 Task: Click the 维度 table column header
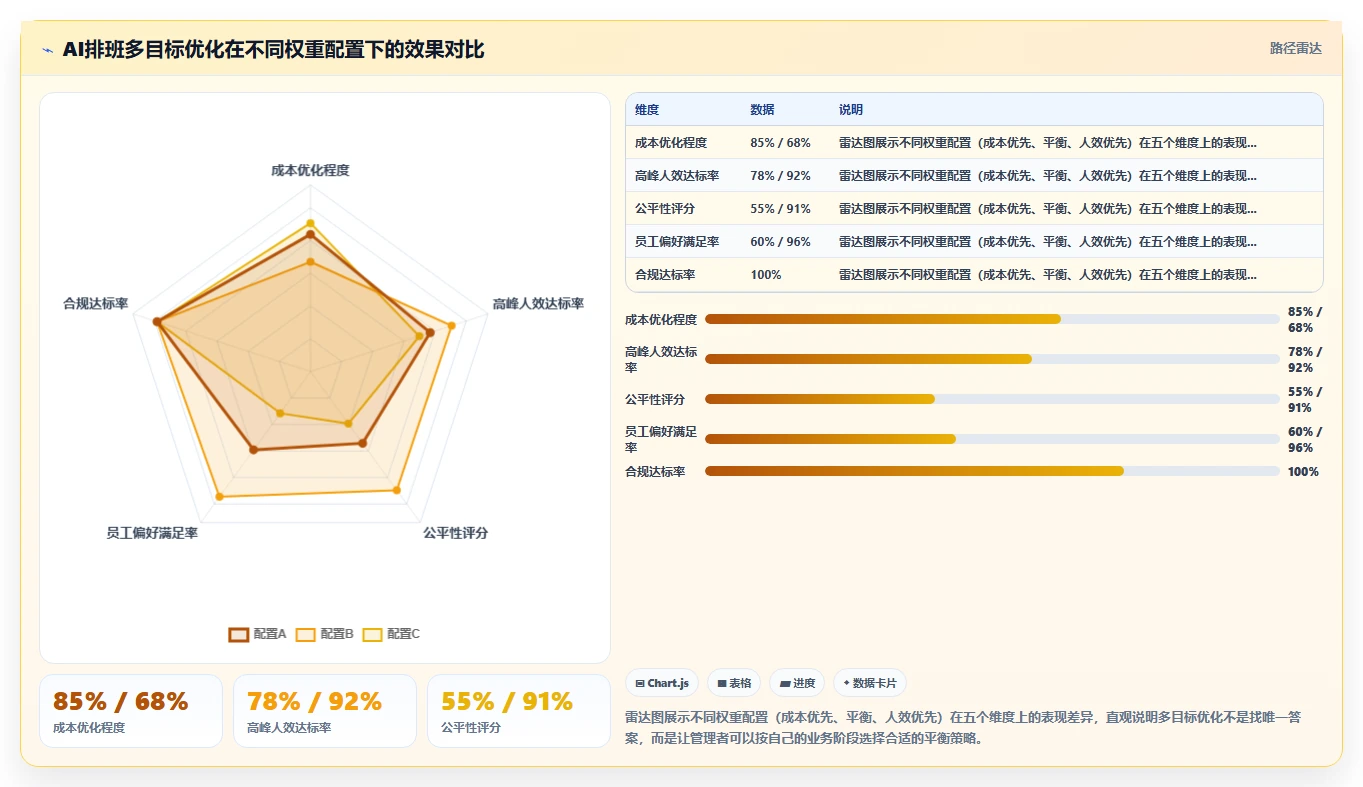coord(647,110)
